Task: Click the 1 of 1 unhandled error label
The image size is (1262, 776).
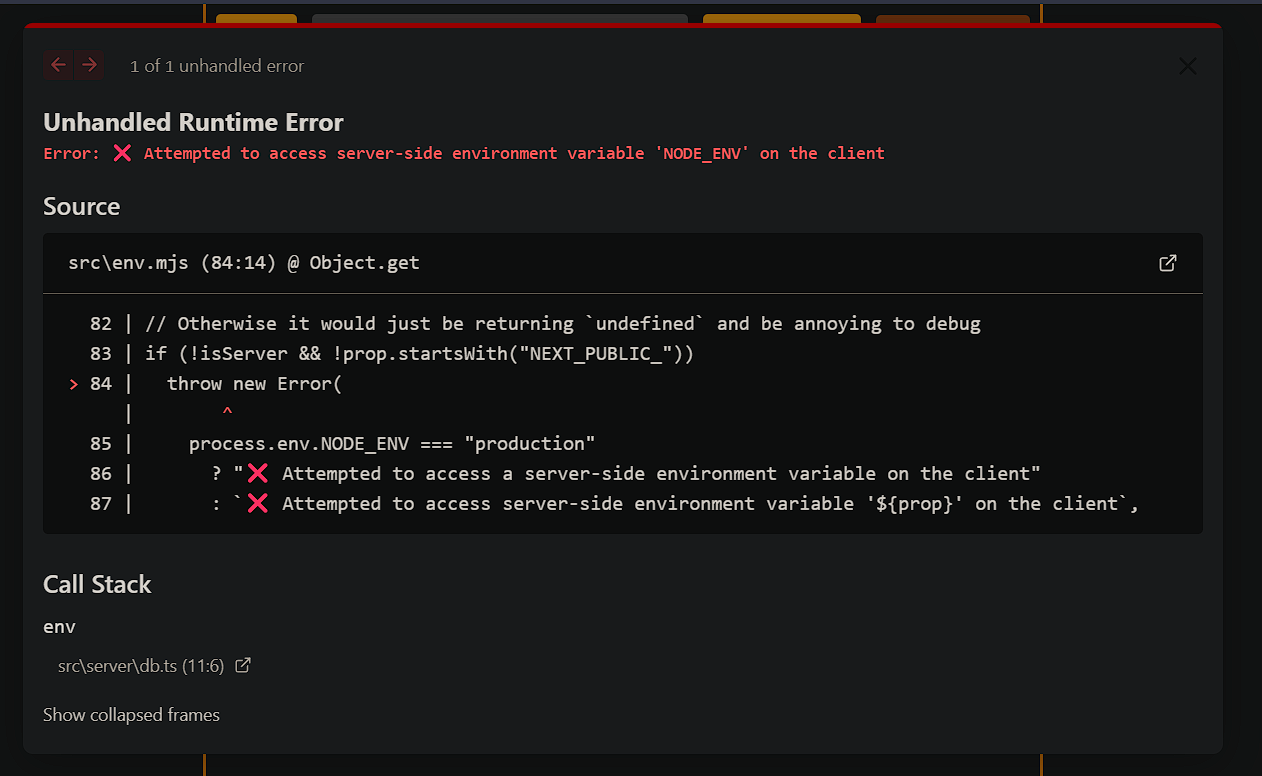Action: [x=216, y=66]
